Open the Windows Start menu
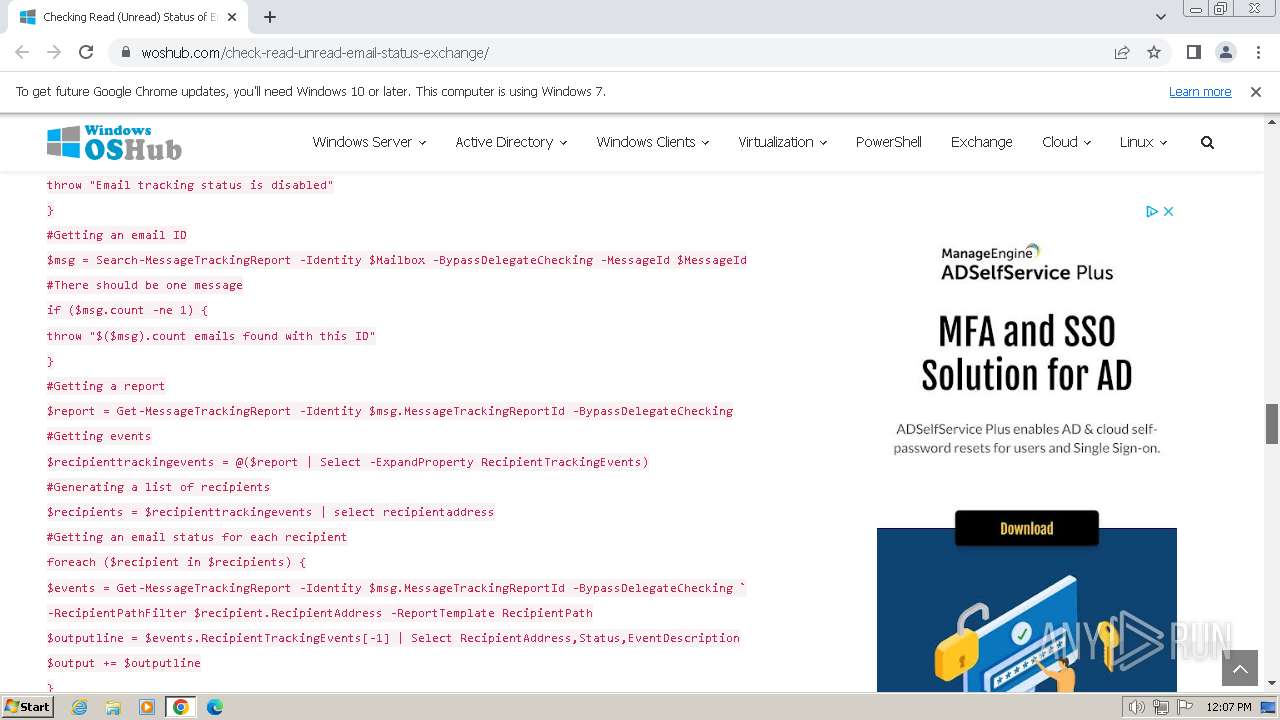The height and width of the screenshot is (720, 1280). [28, 707]
